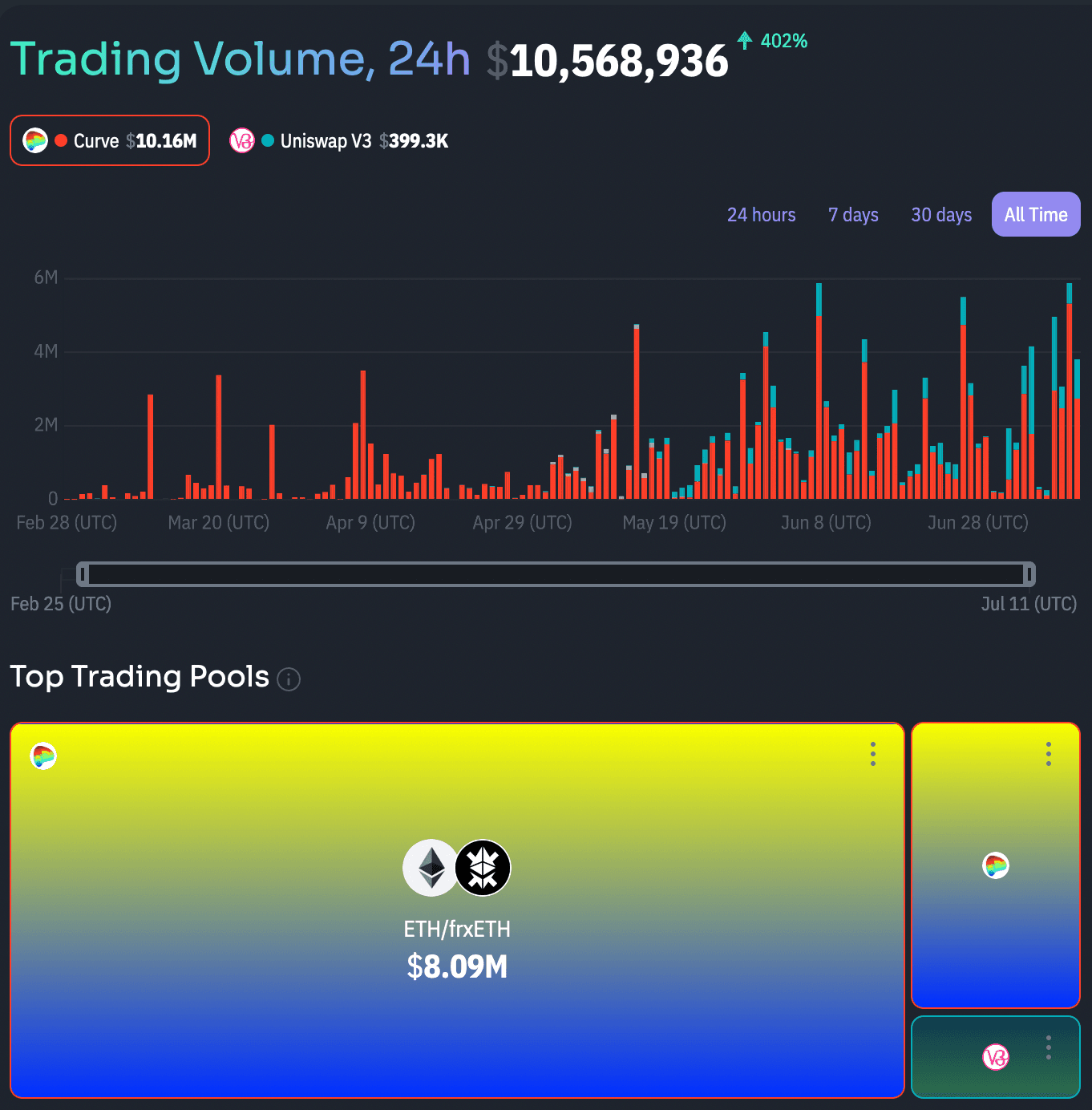The image size is (1092, 1110).
Task: Click the frxETH token icon in pool
Action: pyautogui.click(x=483, y=868)
